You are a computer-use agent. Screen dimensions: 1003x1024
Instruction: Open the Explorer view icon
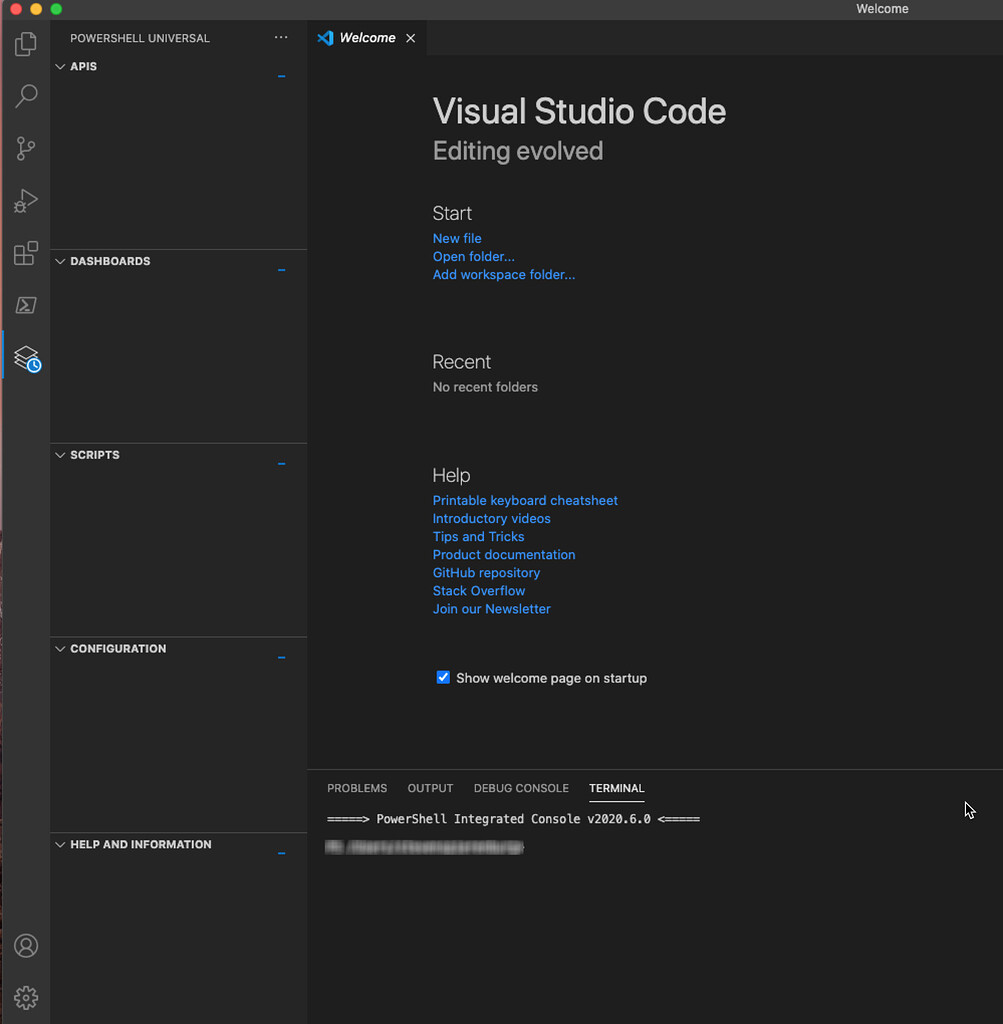coord(25,43)
